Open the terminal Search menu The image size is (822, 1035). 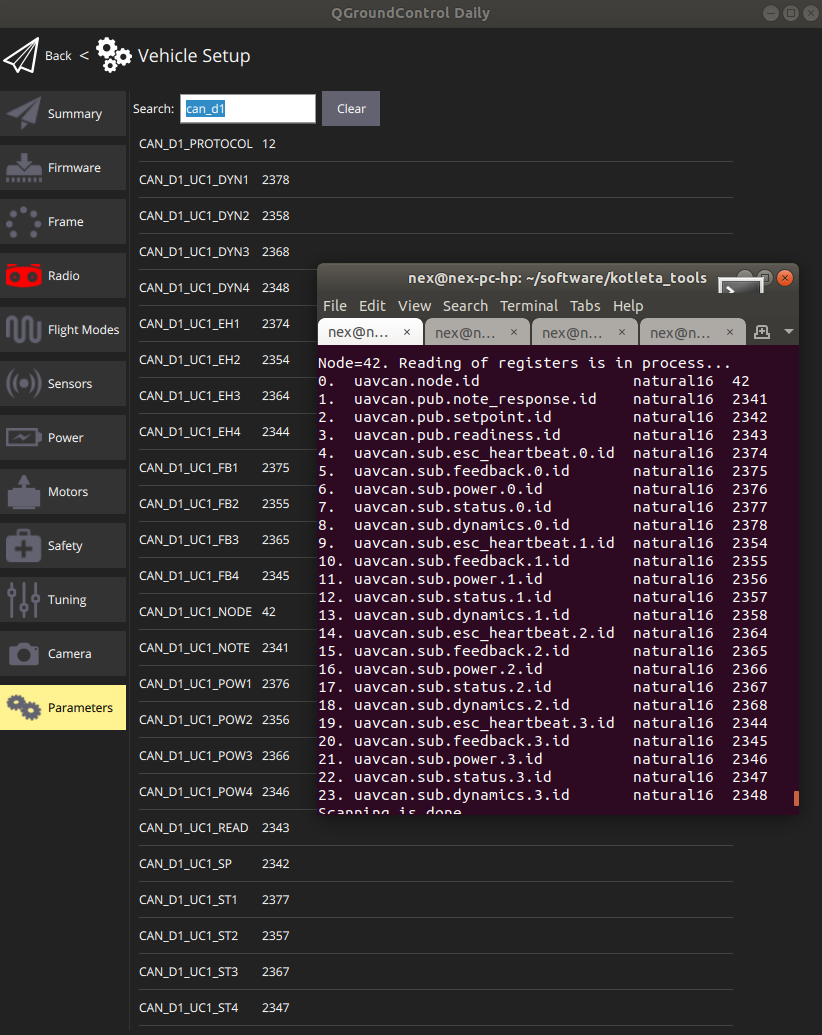[x=465, y=306]
